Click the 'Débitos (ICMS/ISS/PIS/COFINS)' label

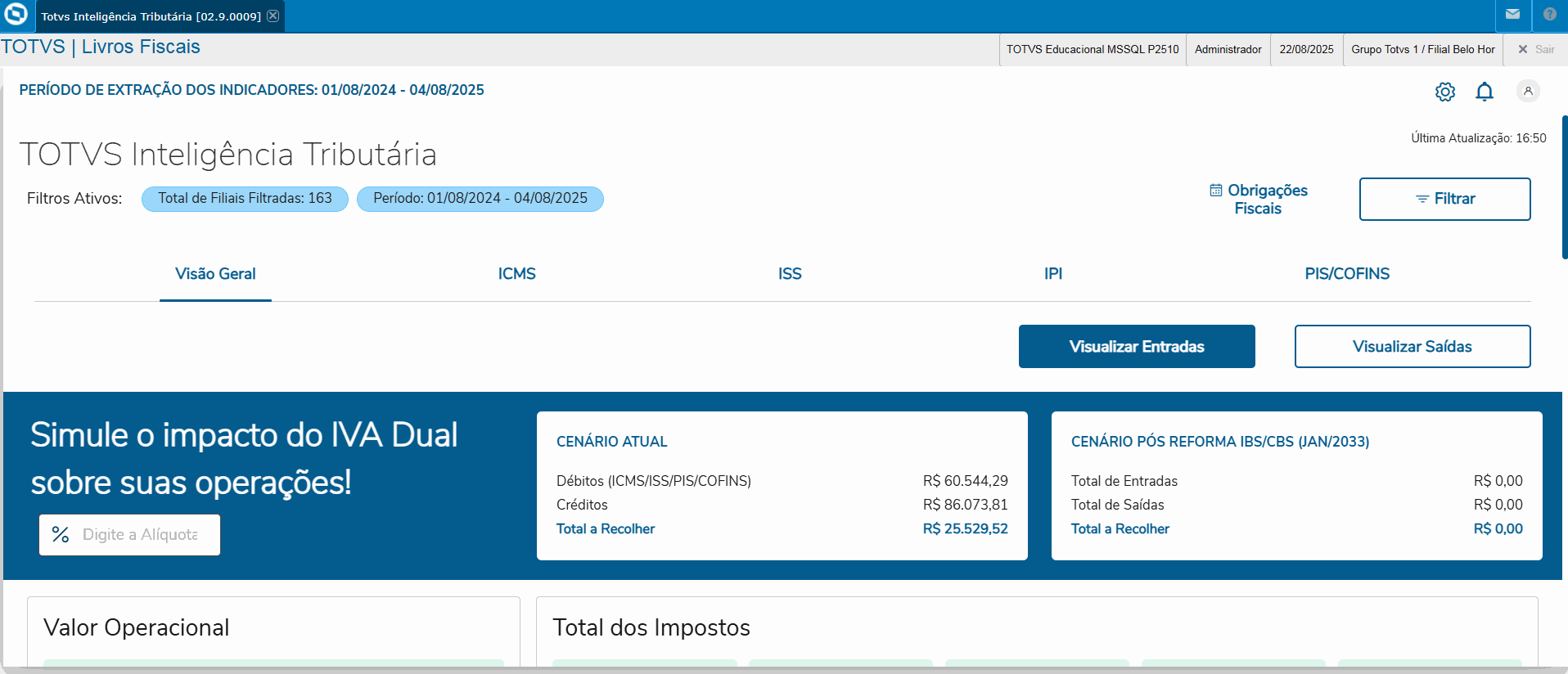point(654,481)
